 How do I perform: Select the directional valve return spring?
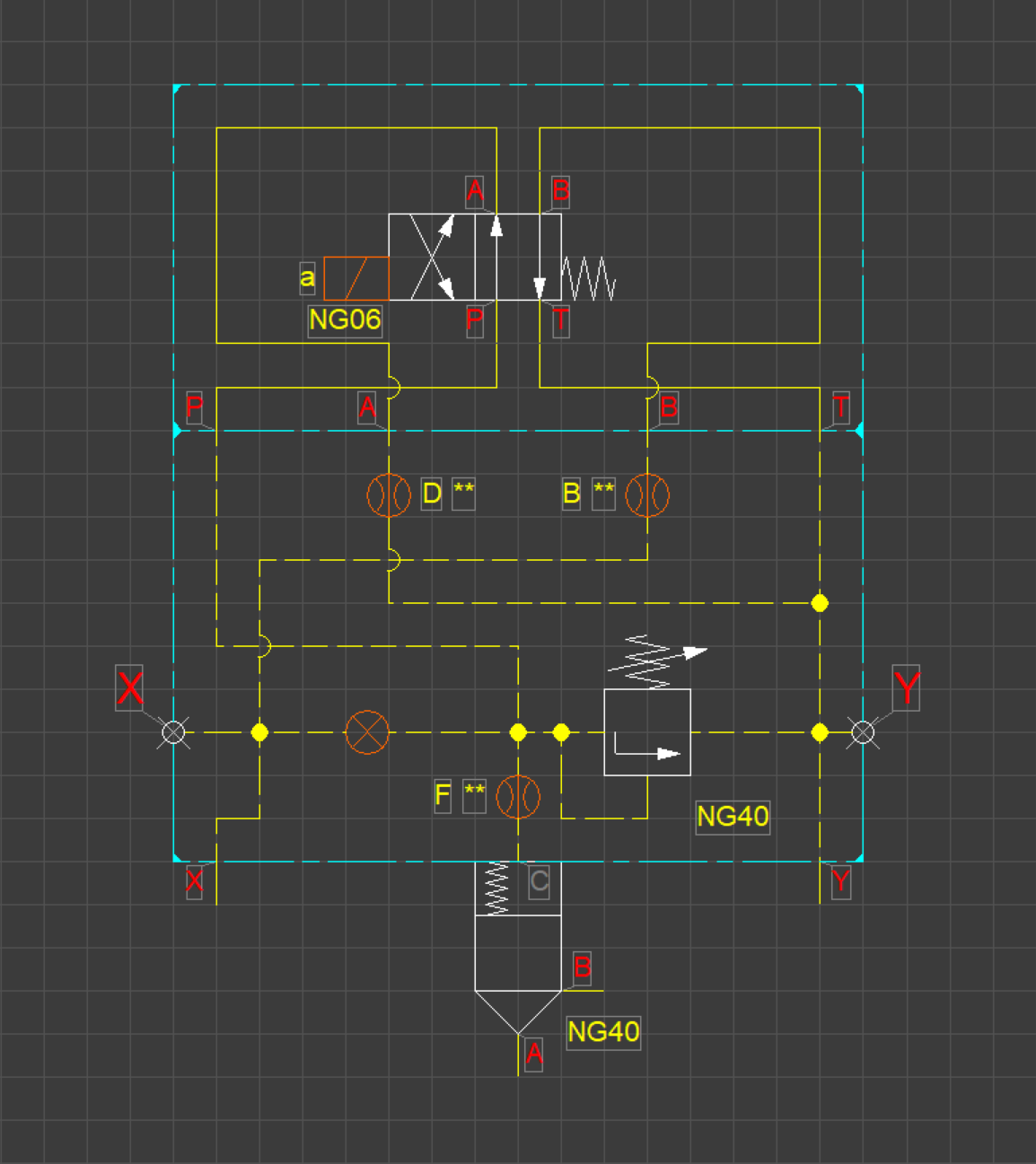589,278
